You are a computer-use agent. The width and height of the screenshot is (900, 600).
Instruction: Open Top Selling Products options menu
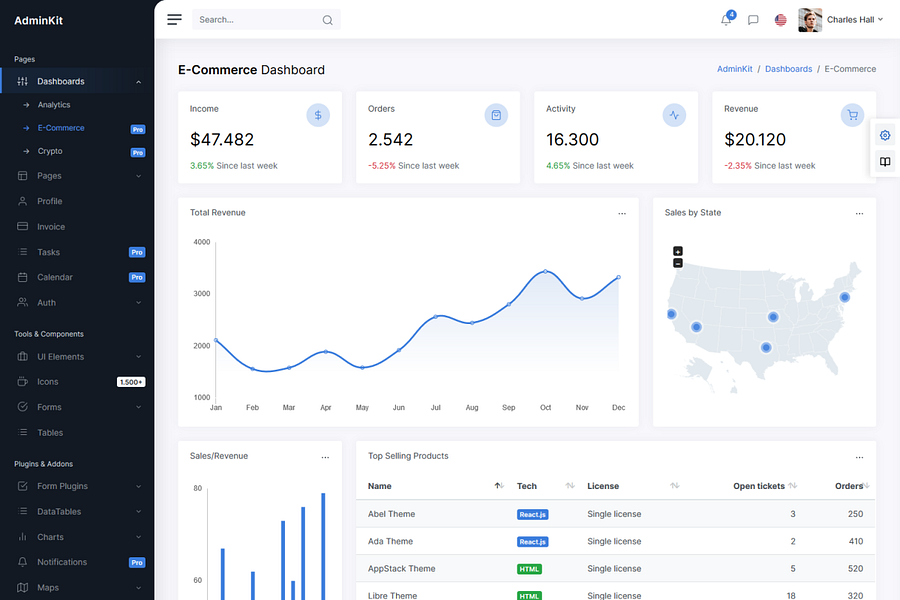pos(859,458)
